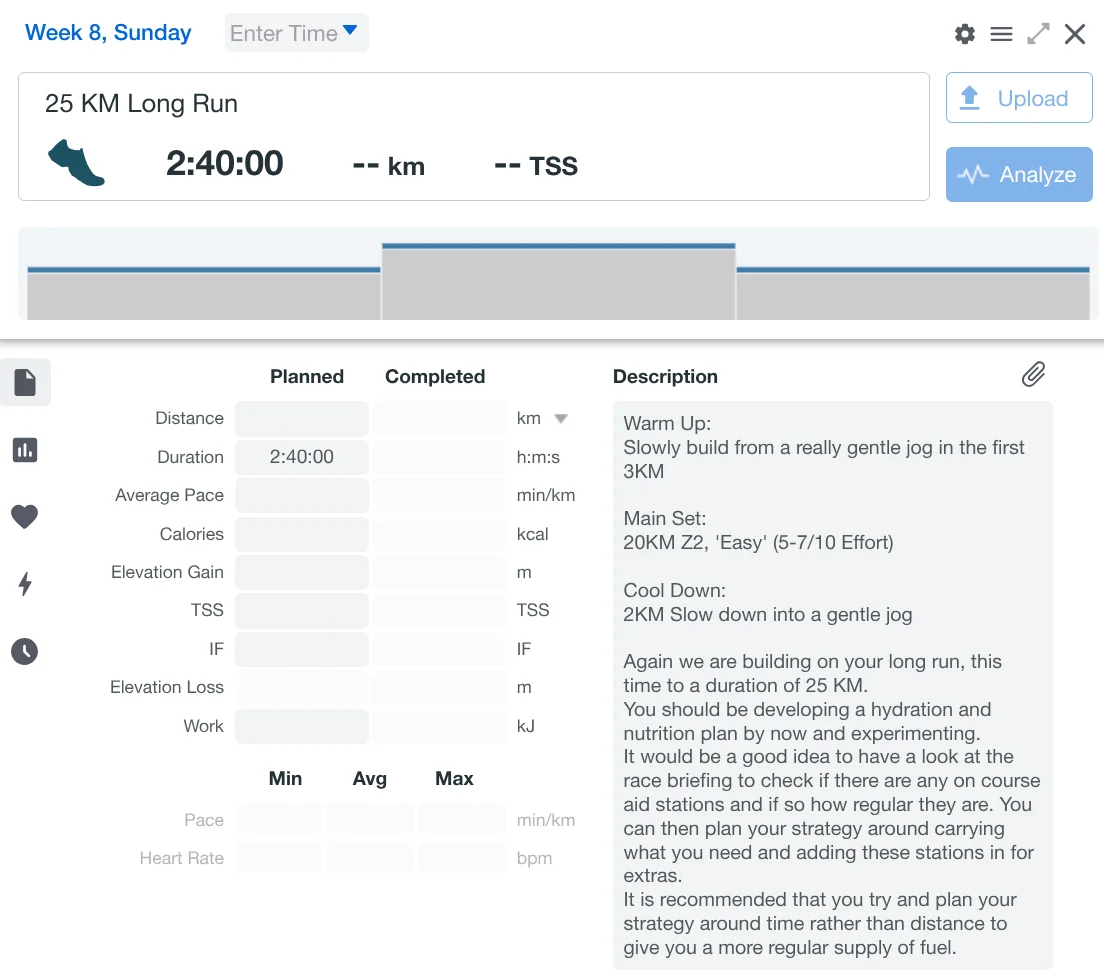Open the Enter Time dropdown
1104x975 pixels.
pos(296,33)
